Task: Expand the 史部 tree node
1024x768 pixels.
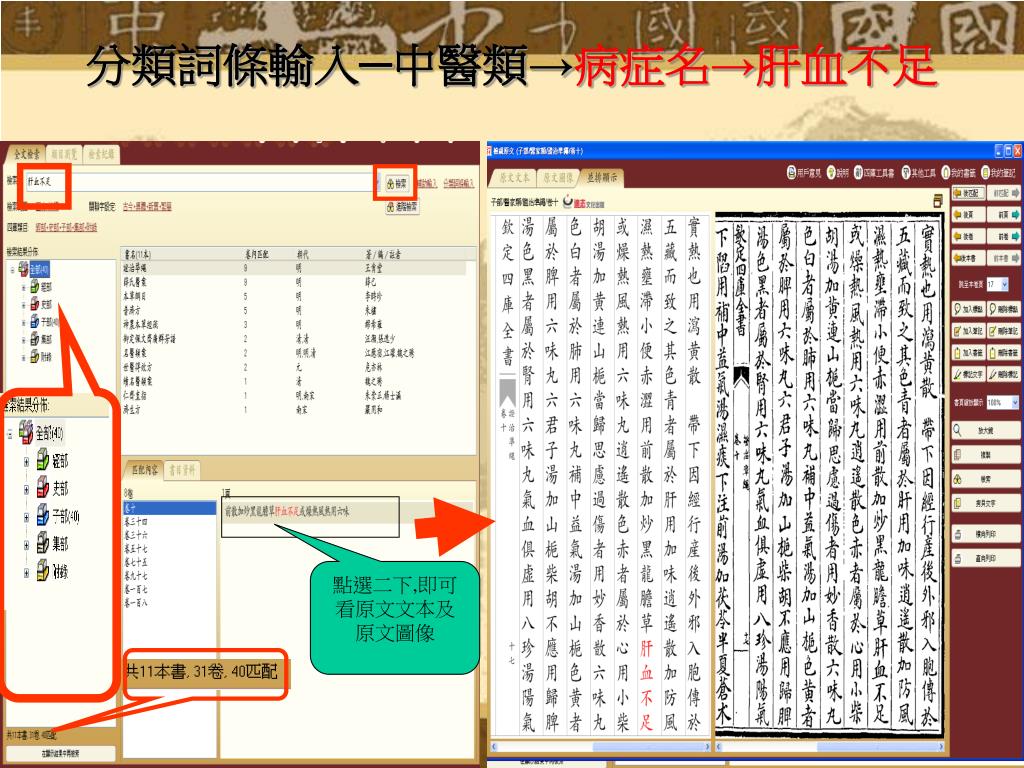Action: click(24, 304)
